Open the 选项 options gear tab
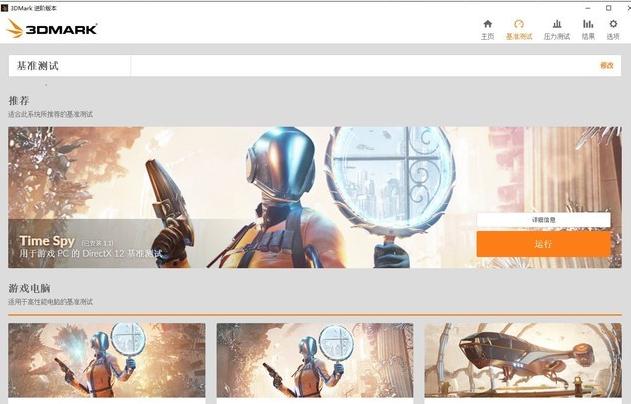 click(x=613, y=30)
